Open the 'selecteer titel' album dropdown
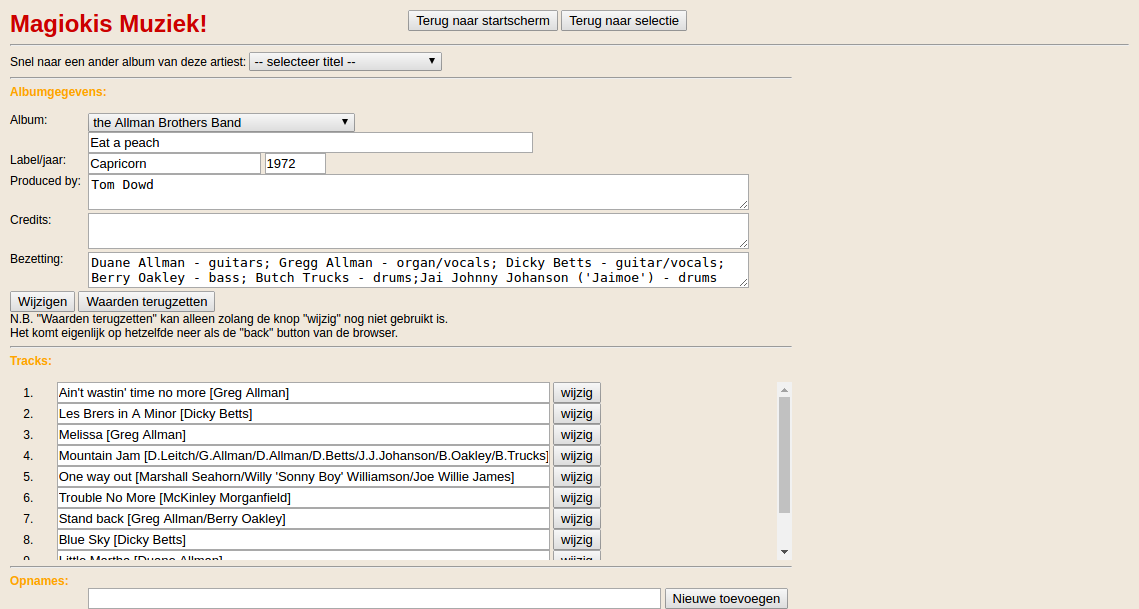The image size is (1139, 609). (345, 62)
